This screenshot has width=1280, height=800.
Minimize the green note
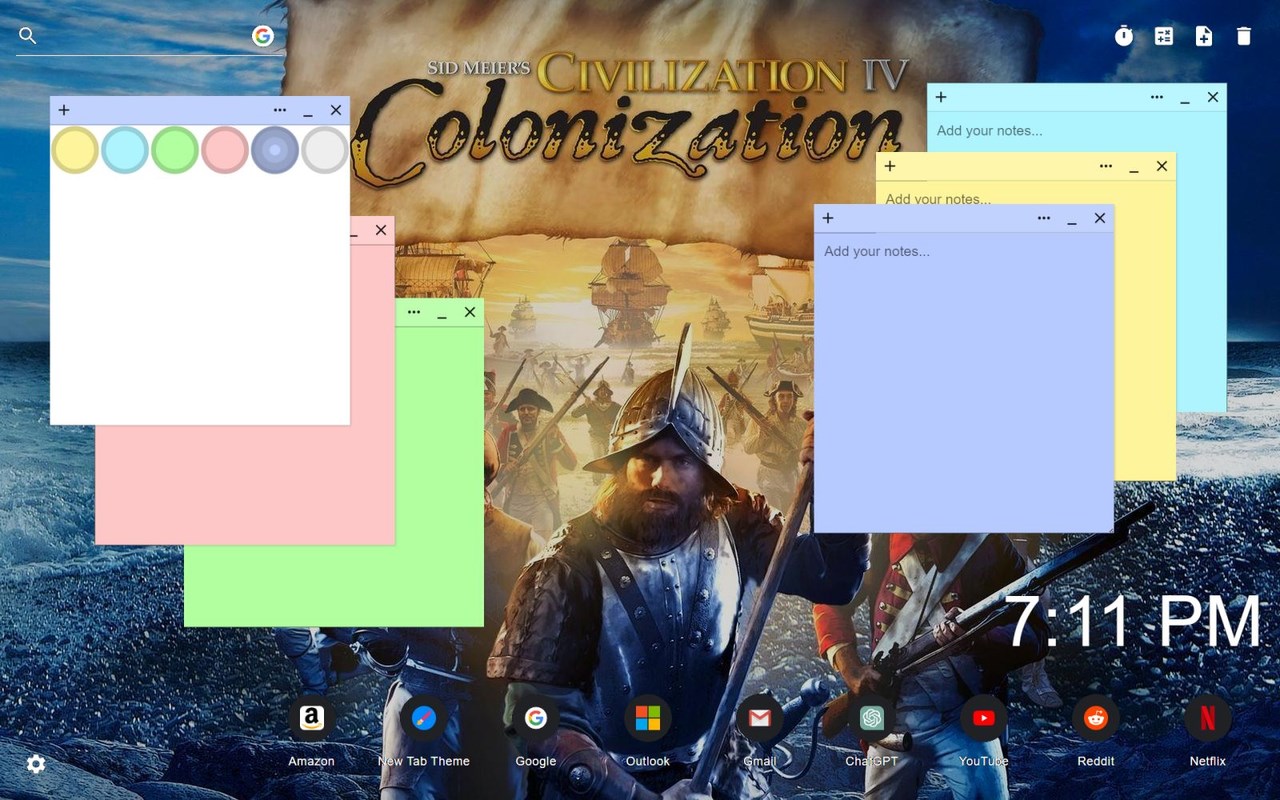tap(442, 313)
